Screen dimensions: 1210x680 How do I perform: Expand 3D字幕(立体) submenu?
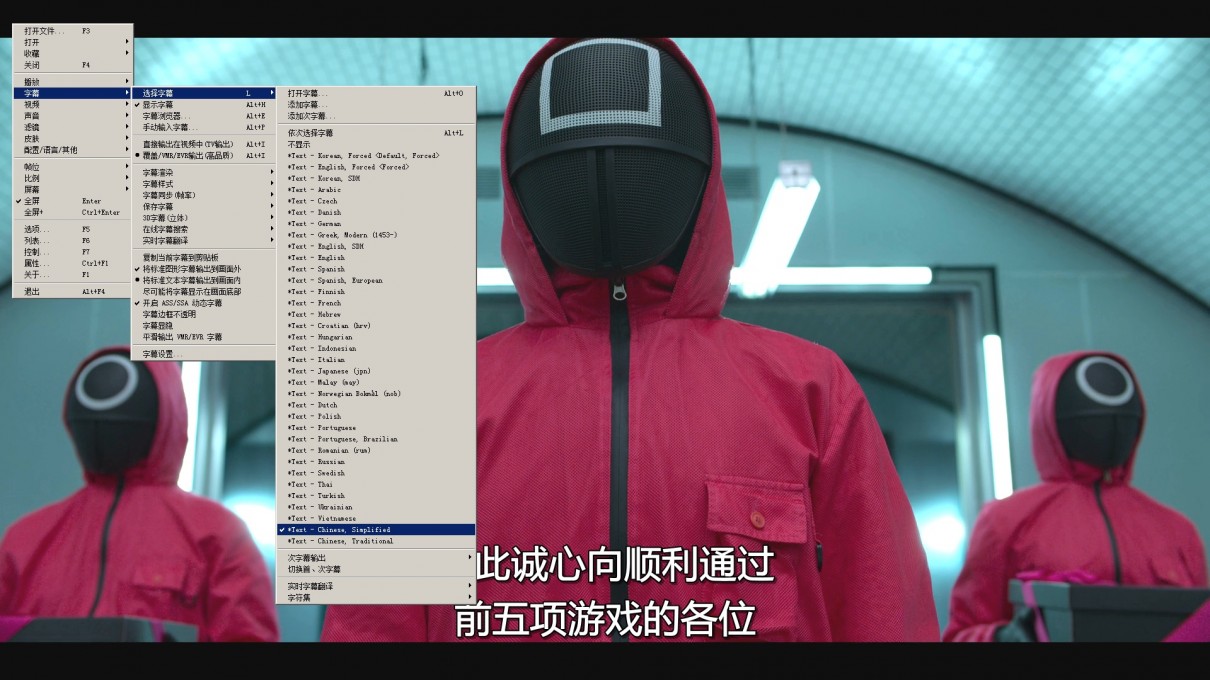[x=204, y=218]
